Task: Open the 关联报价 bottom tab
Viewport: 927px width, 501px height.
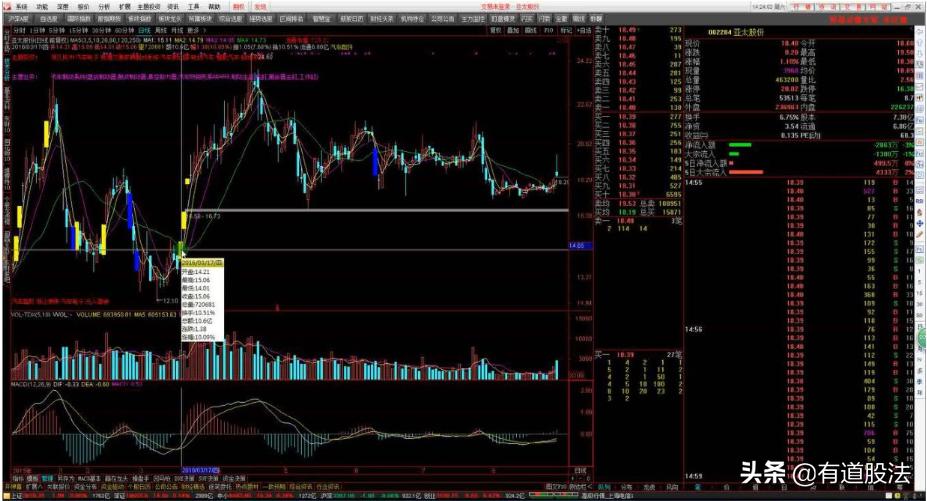Action: coord(58,486)
